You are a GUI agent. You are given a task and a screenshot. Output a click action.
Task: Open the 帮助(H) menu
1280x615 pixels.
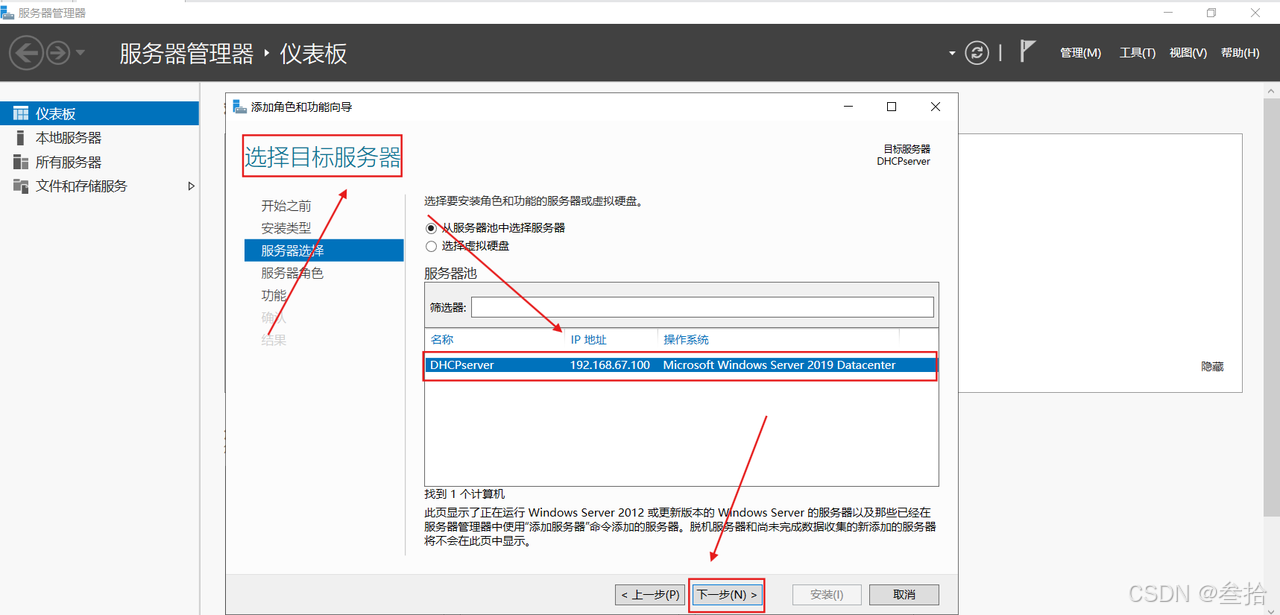coord(1240,53)
